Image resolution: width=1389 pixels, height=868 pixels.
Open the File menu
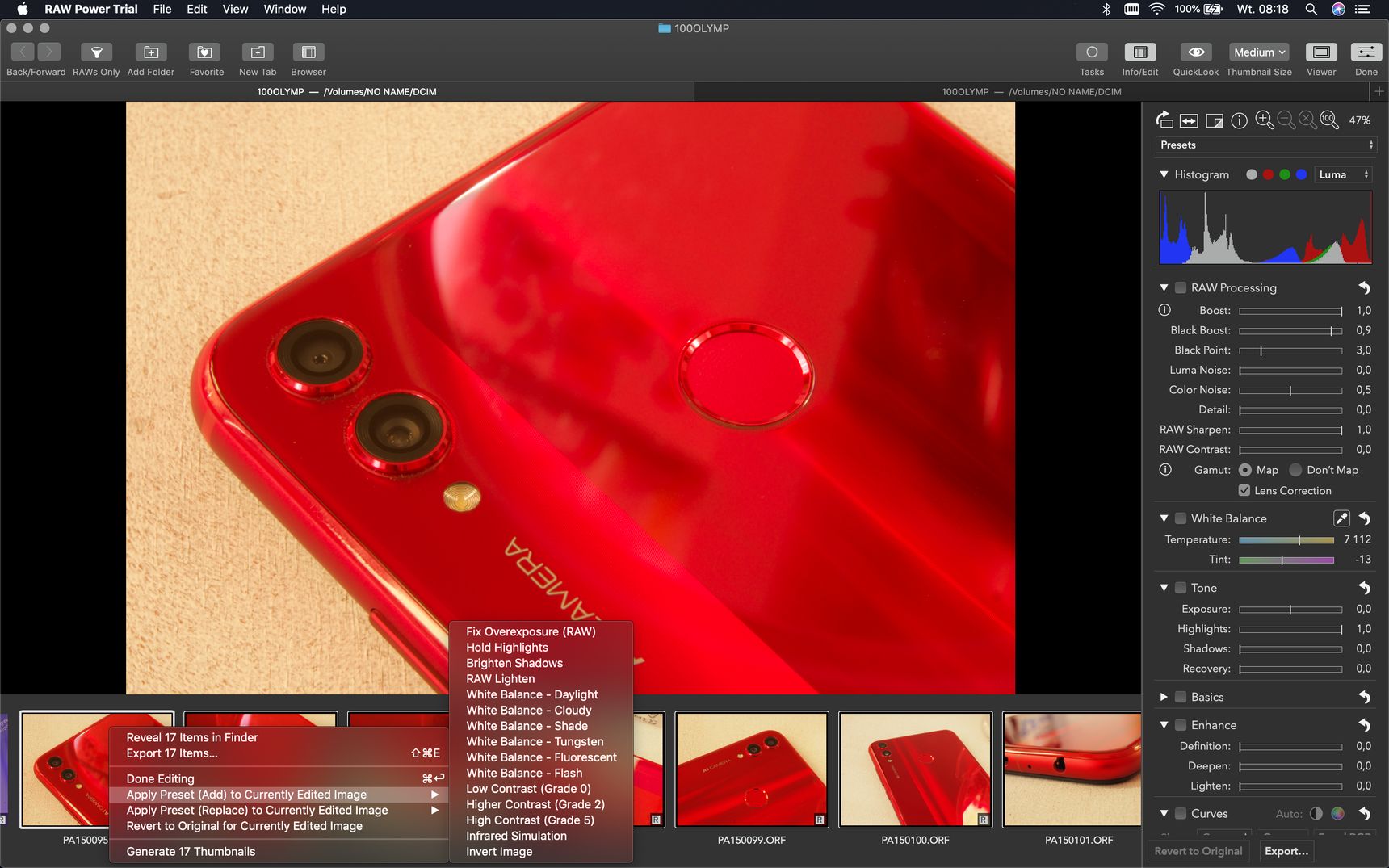162,9
